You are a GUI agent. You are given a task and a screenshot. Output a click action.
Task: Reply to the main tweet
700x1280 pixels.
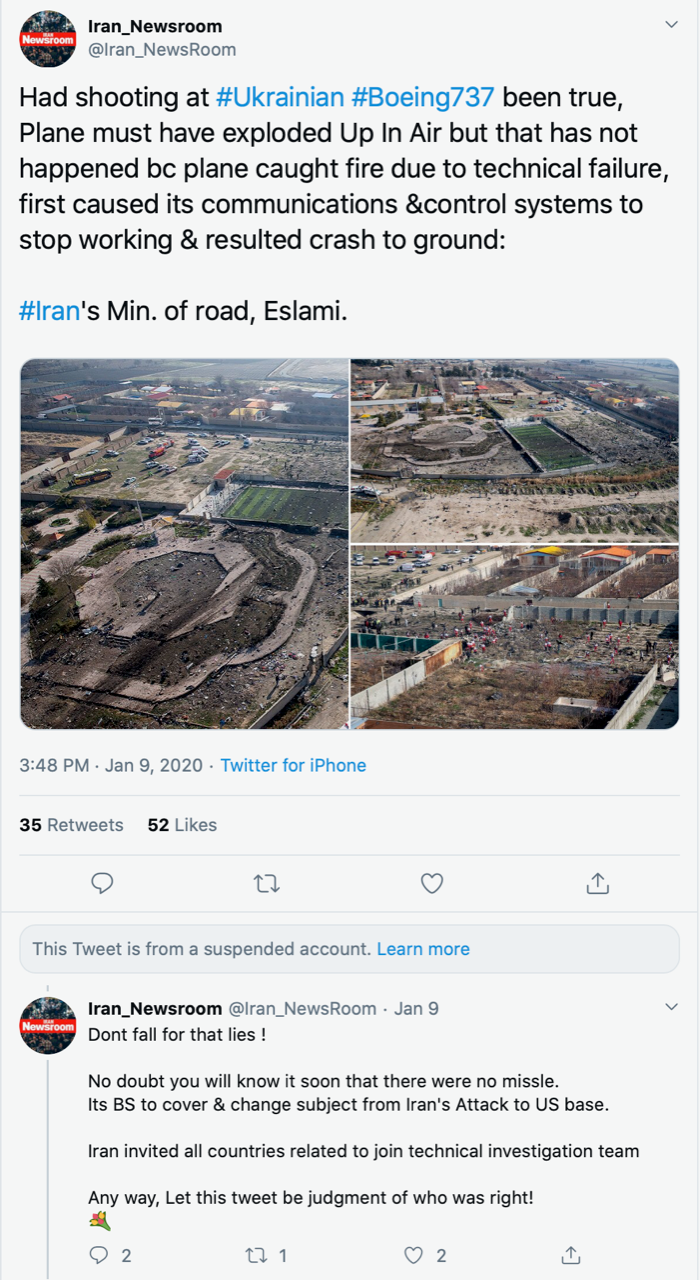[102, 883]
